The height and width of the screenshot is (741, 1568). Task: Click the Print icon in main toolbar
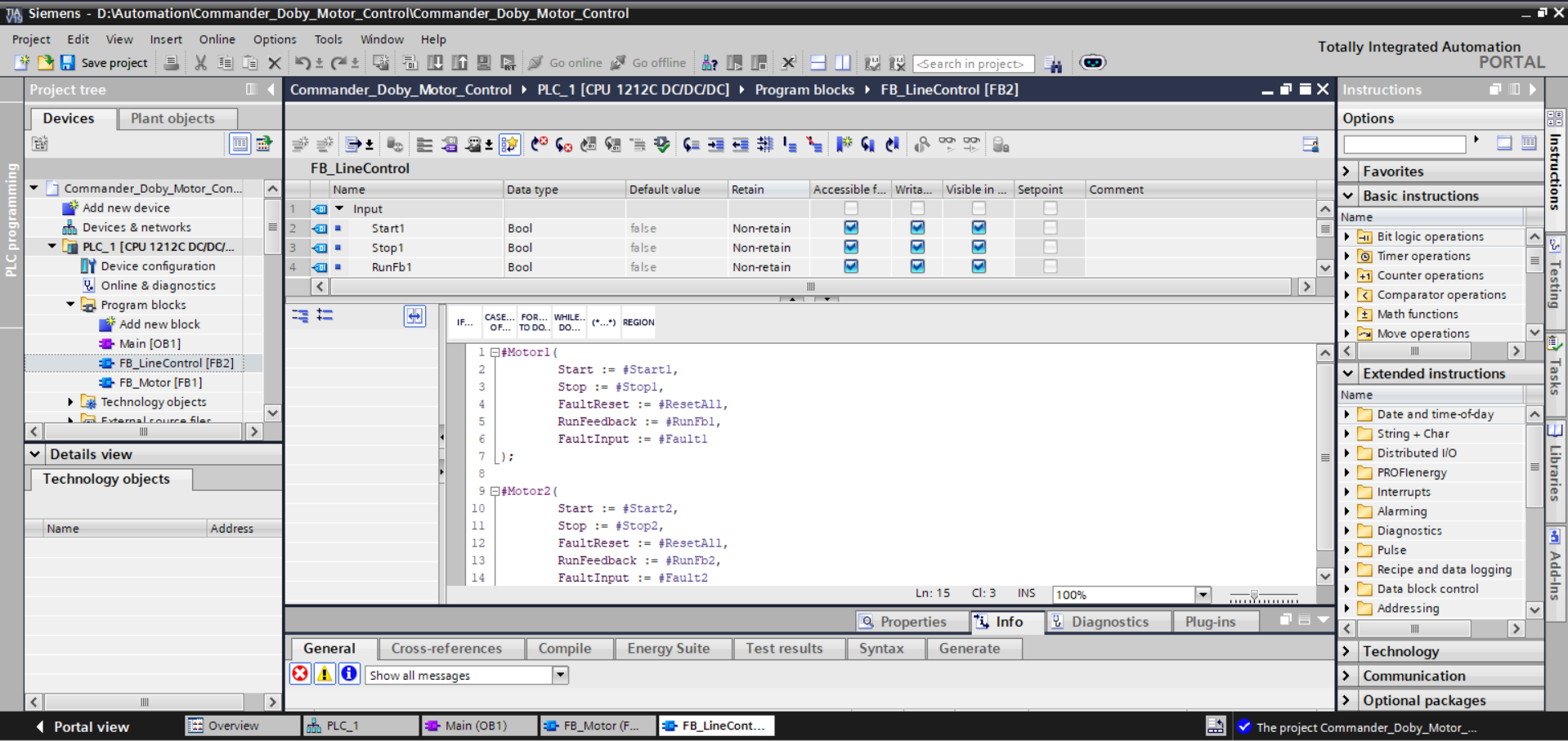tap(171, 63)
